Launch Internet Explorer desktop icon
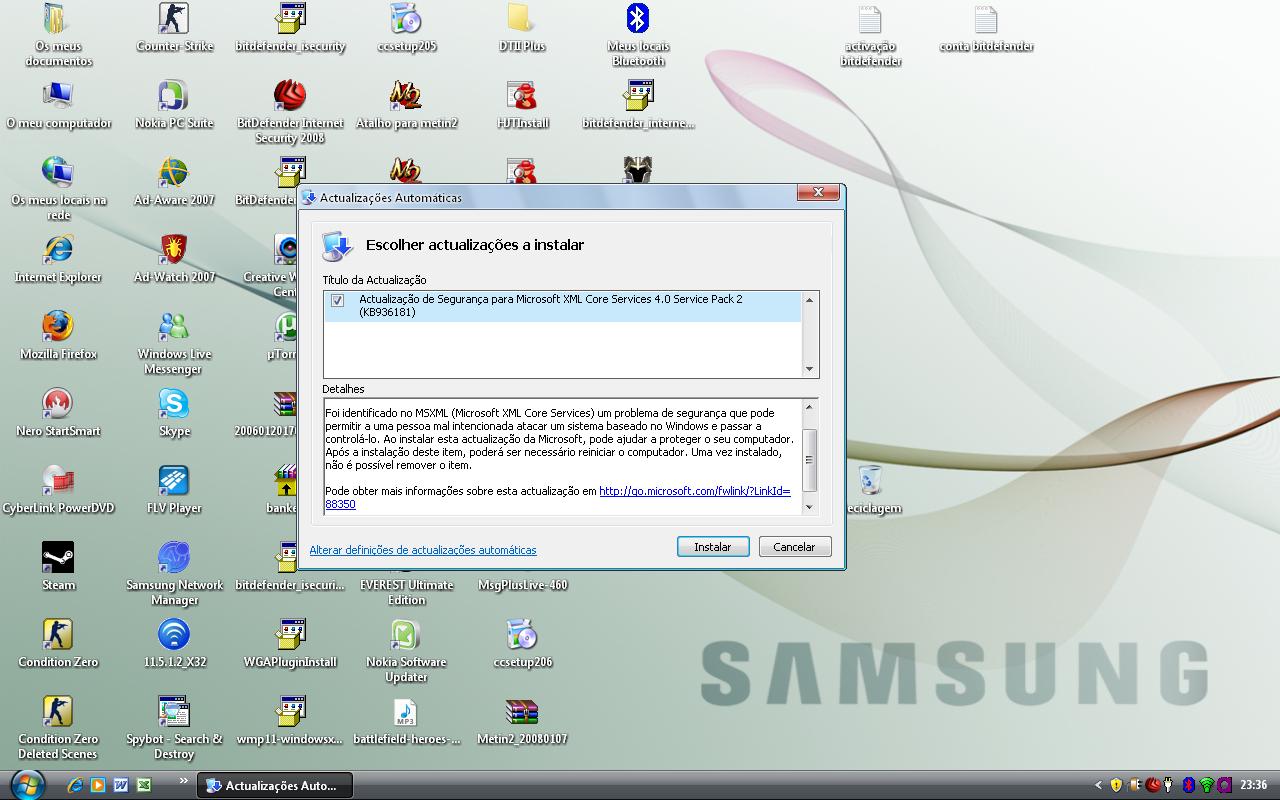Screen dimensions: 1280x800 click(58, 258)
